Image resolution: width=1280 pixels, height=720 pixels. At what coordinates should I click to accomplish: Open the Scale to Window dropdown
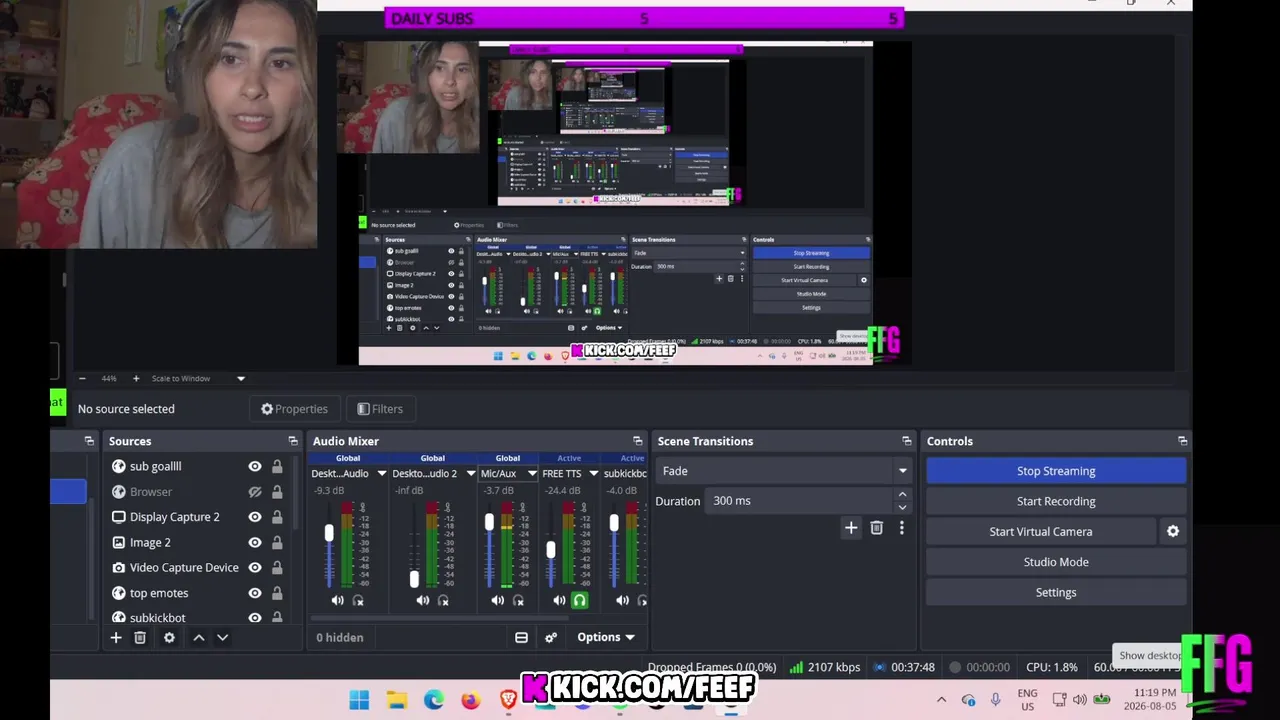pos(198,379)
